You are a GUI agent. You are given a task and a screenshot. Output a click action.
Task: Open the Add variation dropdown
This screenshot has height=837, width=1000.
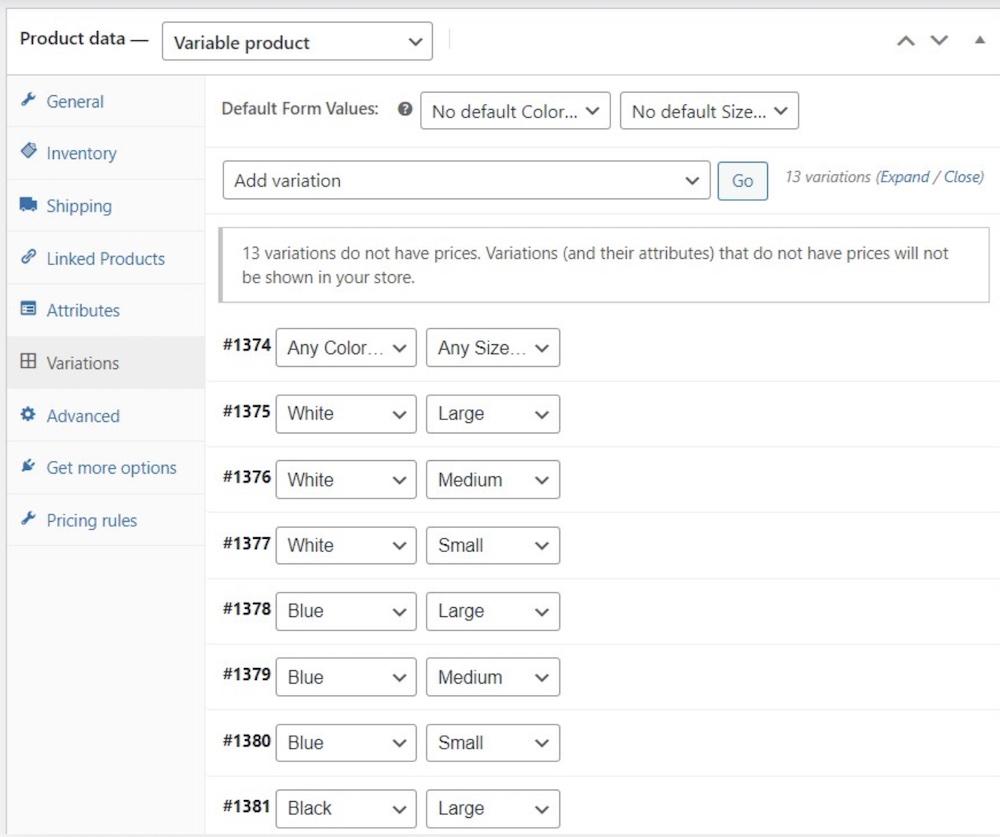click(x=466, y=181)
